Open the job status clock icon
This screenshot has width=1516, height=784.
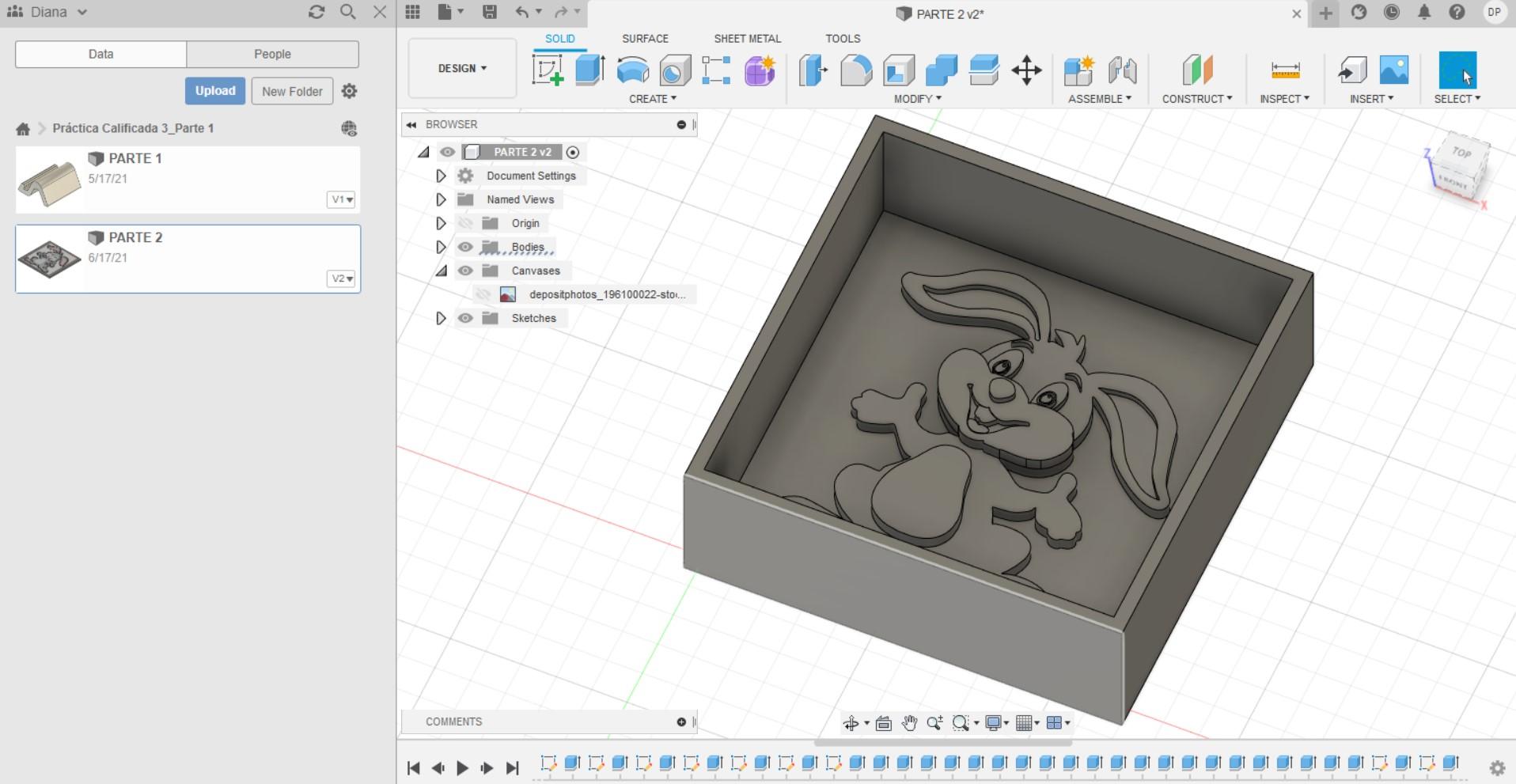point(1392,12)
